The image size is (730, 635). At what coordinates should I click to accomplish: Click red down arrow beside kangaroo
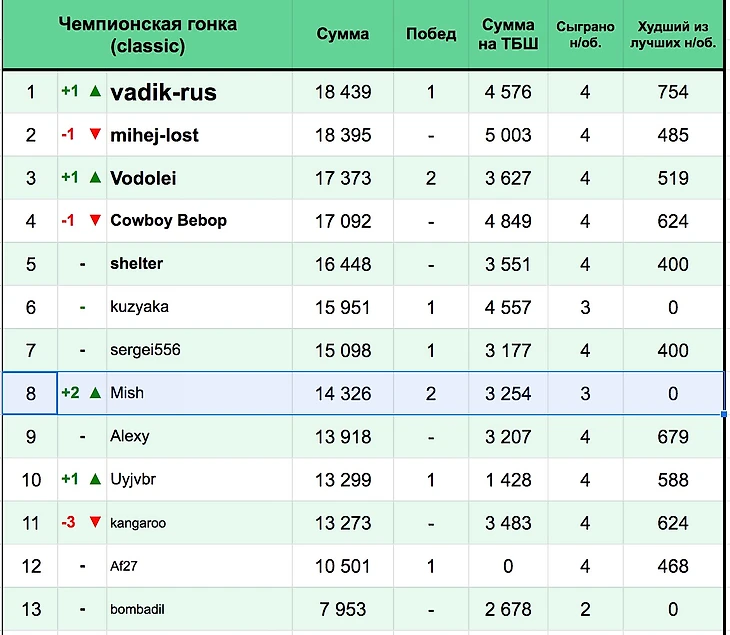click(x=95, y=522)
